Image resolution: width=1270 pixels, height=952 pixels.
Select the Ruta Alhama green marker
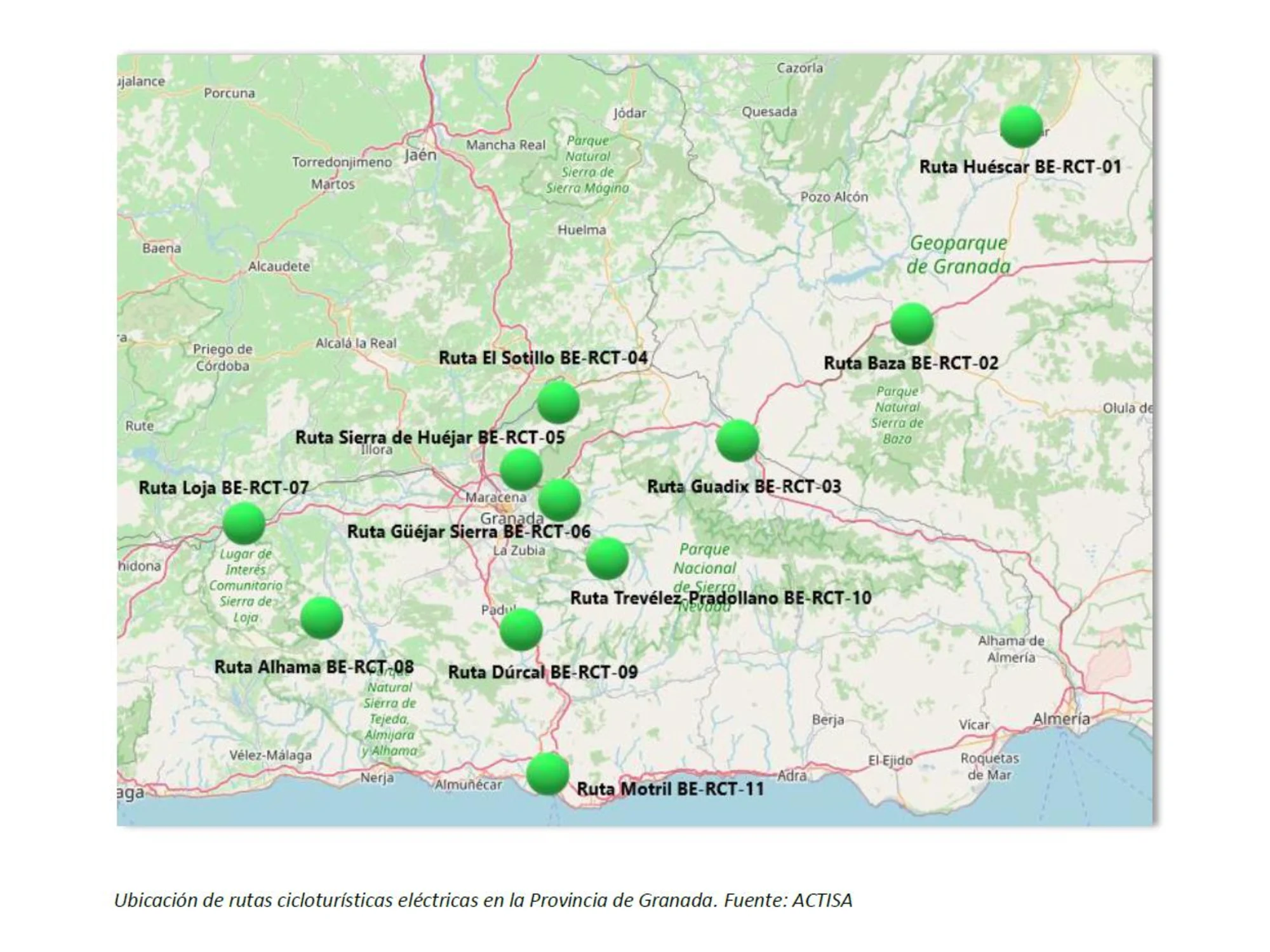(x=321, y=618)
